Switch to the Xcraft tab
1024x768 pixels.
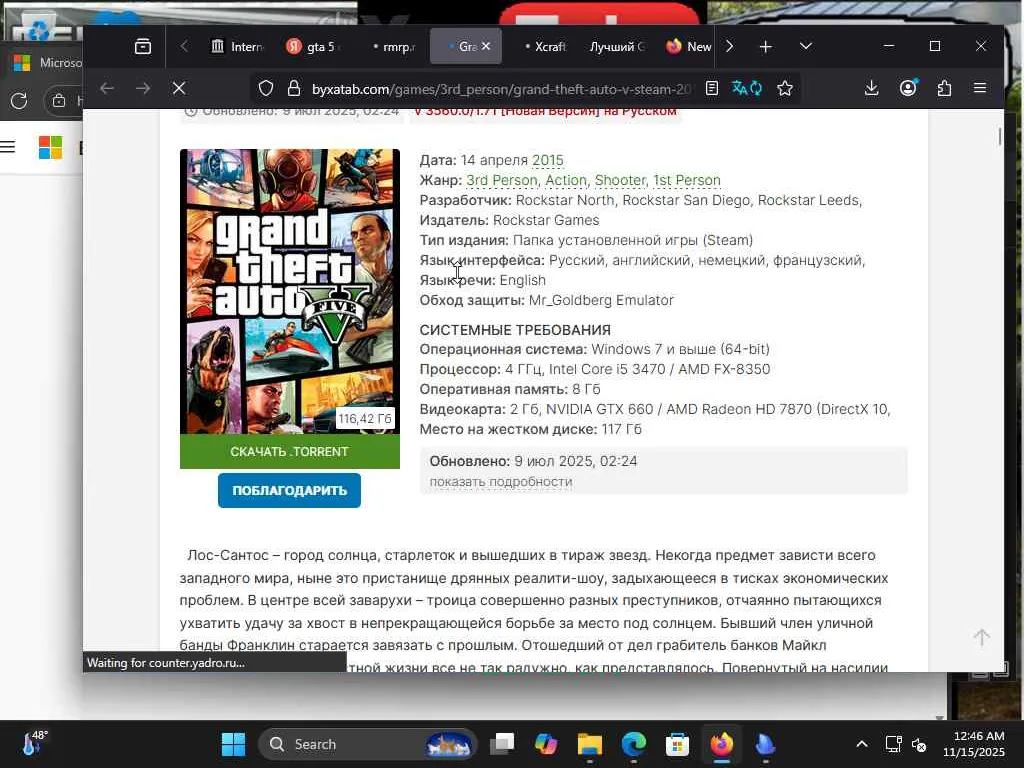(x=544, y=46)
